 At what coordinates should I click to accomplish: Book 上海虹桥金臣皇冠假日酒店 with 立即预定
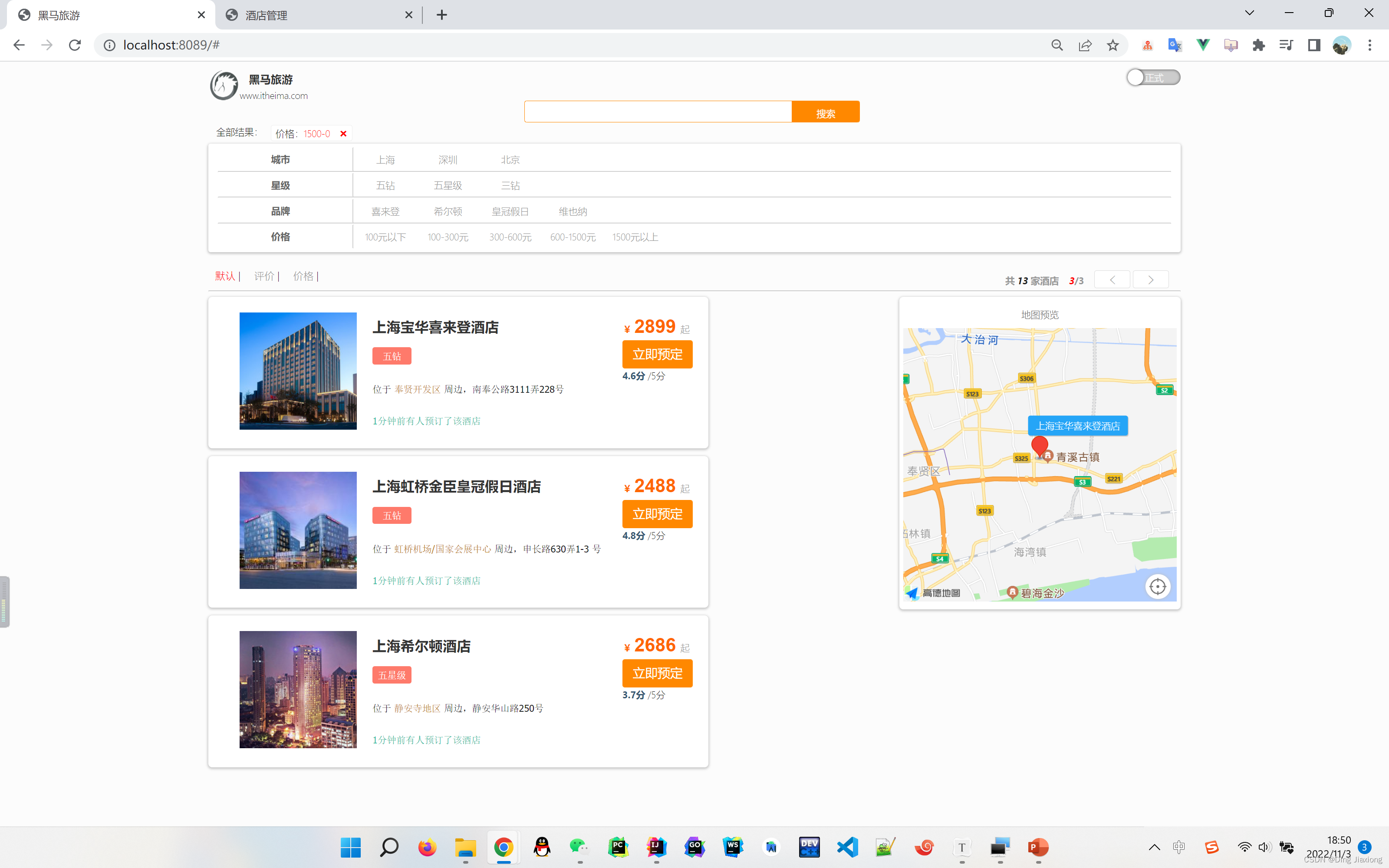pos(657,514)
